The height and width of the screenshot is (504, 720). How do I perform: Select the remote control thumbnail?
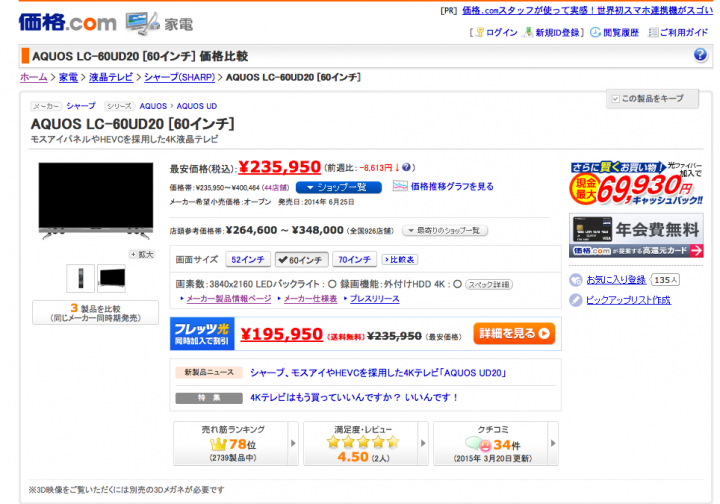tap(81, 278)
